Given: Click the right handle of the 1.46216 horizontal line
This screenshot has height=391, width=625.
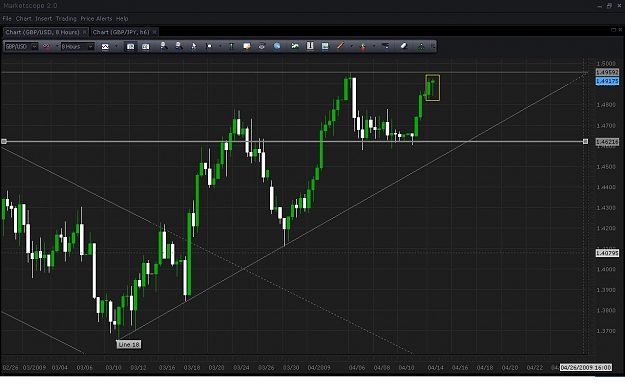Looking at the screenshot, I should 585,141.
